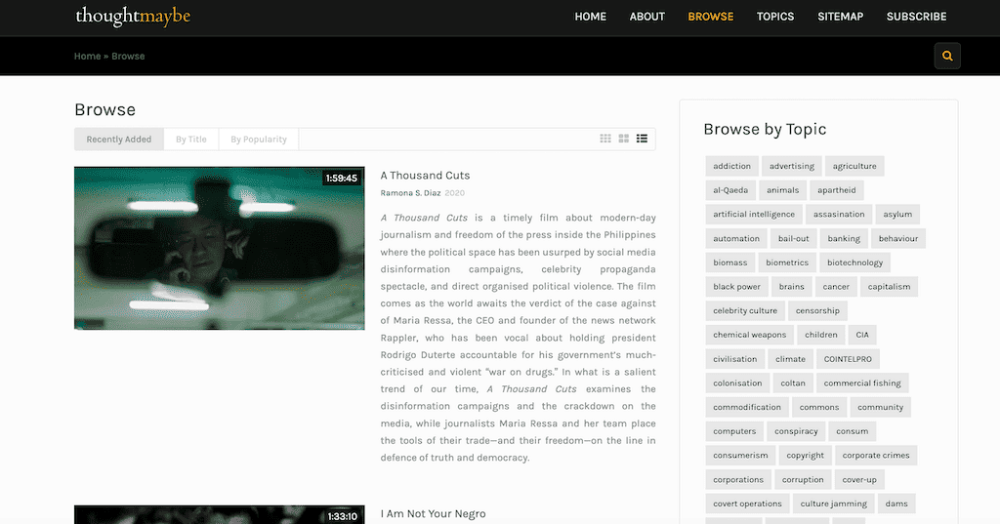Viewport: 1000px width, 524px height.
Task: Choose the automation tag
Action: point(736,238)
